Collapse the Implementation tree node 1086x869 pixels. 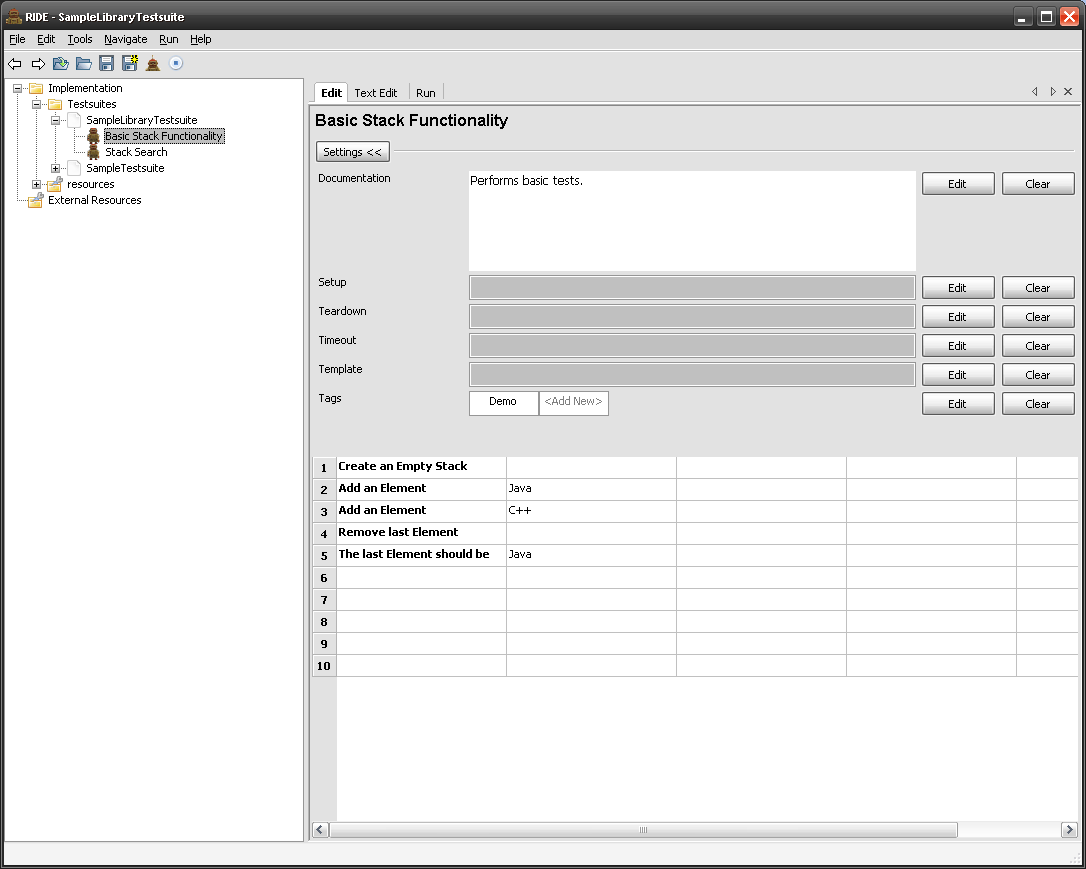[18, 88]
